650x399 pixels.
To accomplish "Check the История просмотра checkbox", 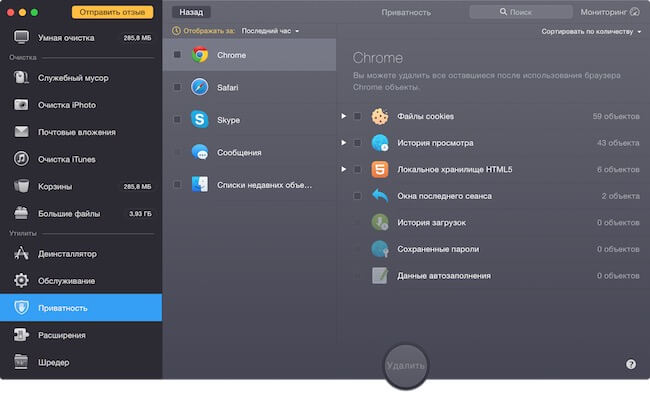I will (x=357, y=143).
